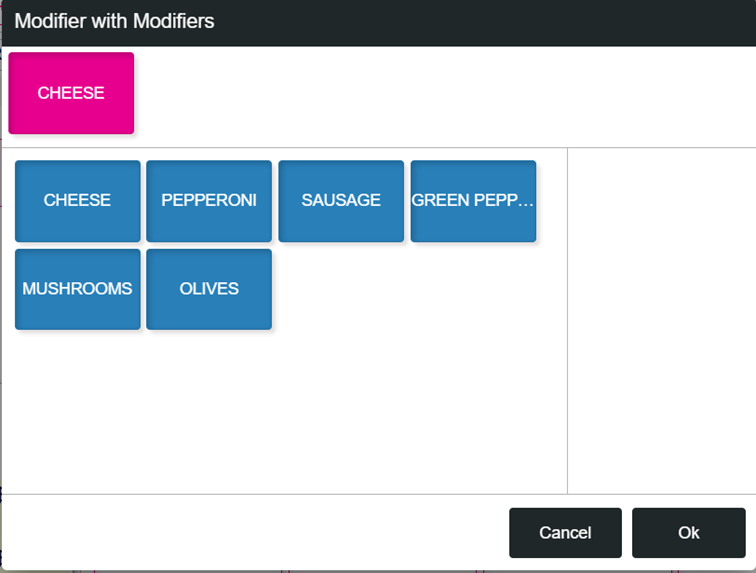Tap the SAUSAGE tile in the first row

(341, 201)
